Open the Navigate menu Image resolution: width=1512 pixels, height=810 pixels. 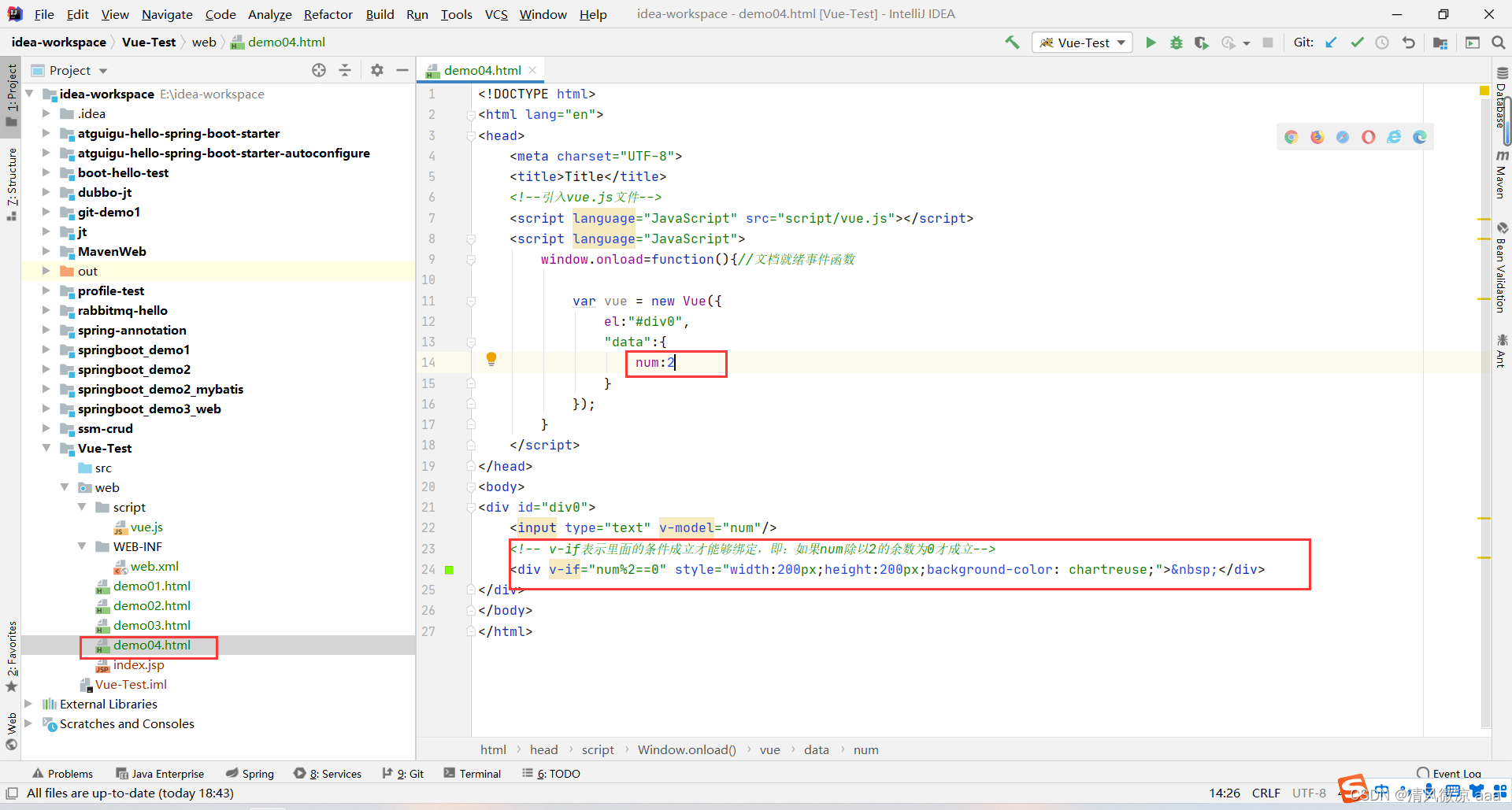167,14
